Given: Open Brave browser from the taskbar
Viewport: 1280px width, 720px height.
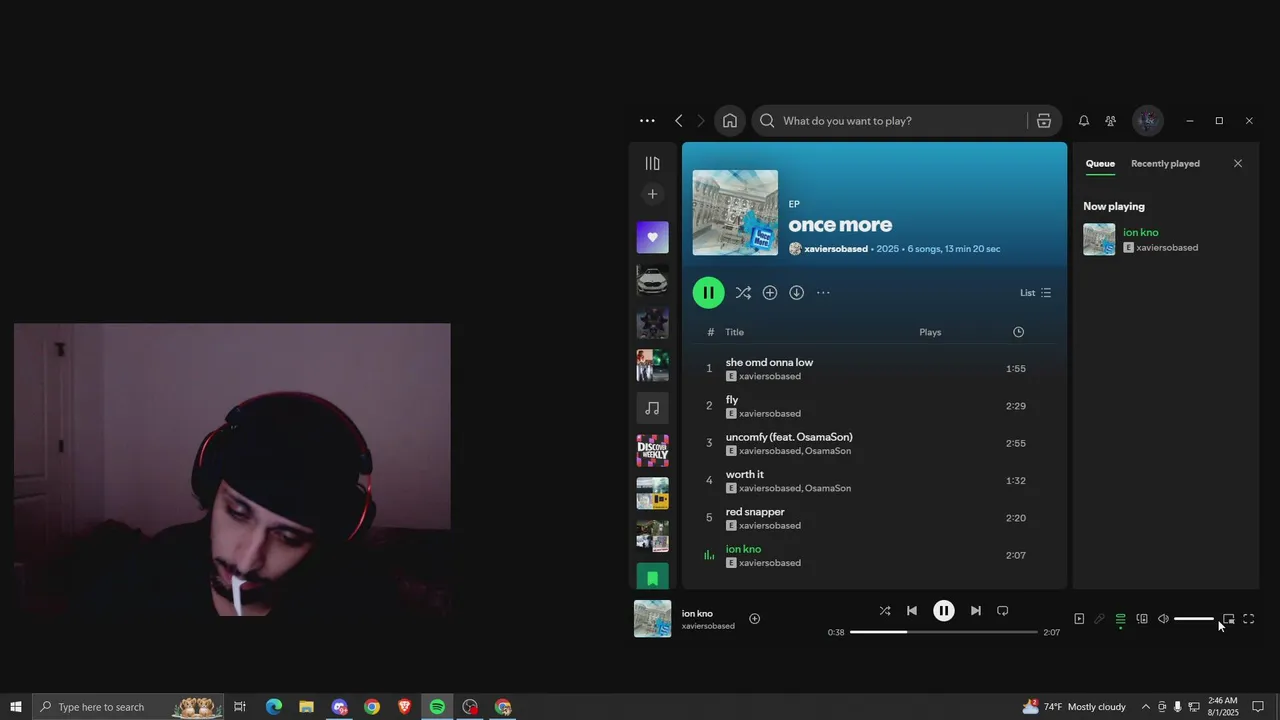Looking at the screenshot, I should 404,707.
